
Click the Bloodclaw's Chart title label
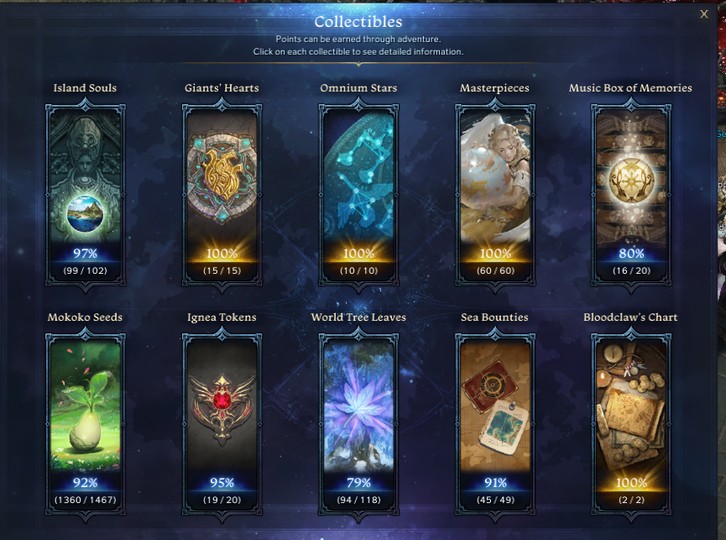(x=631, y=317)
